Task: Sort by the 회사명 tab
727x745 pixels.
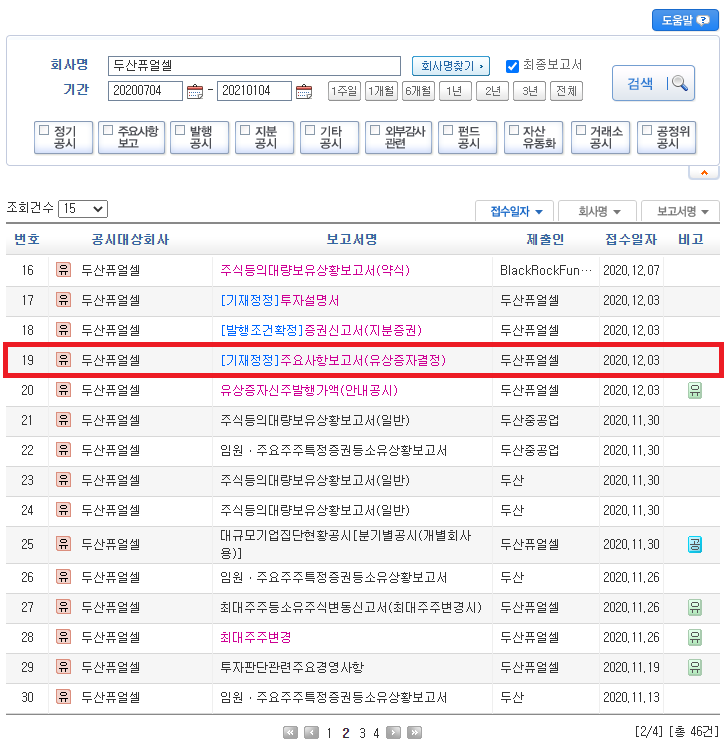Action: coord(598,211)
